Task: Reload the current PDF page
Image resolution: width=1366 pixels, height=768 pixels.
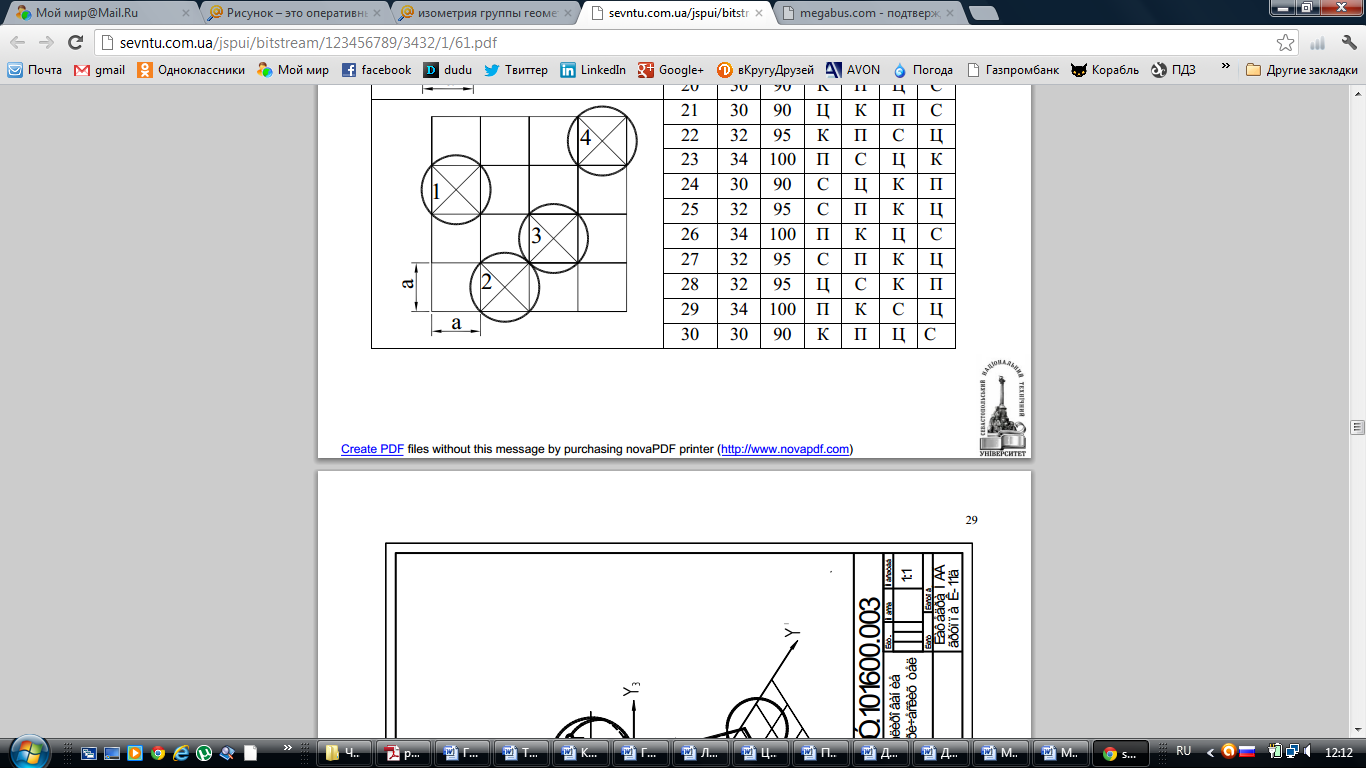Action: pyautogui.click(x=75, y=43)
